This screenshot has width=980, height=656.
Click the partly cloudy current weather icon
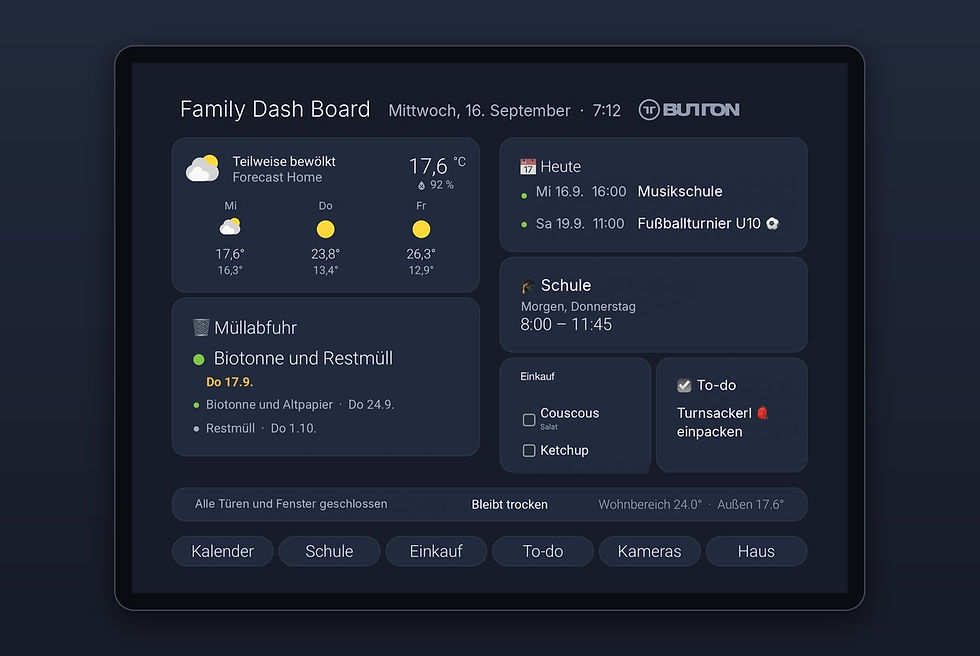[x=203, y=168]
